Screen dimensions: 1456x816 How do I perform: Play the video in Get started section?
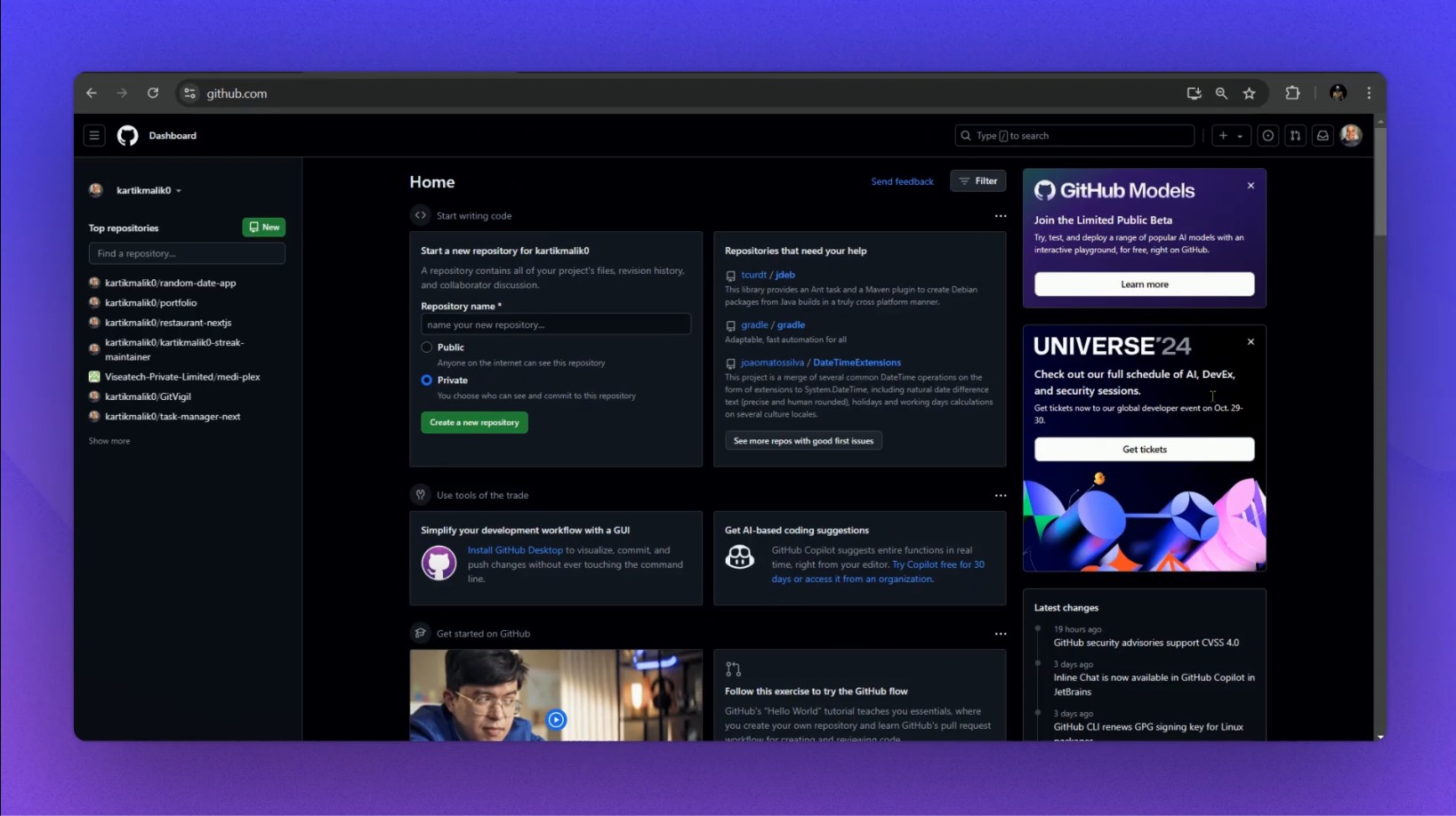[x=556, y=719]
